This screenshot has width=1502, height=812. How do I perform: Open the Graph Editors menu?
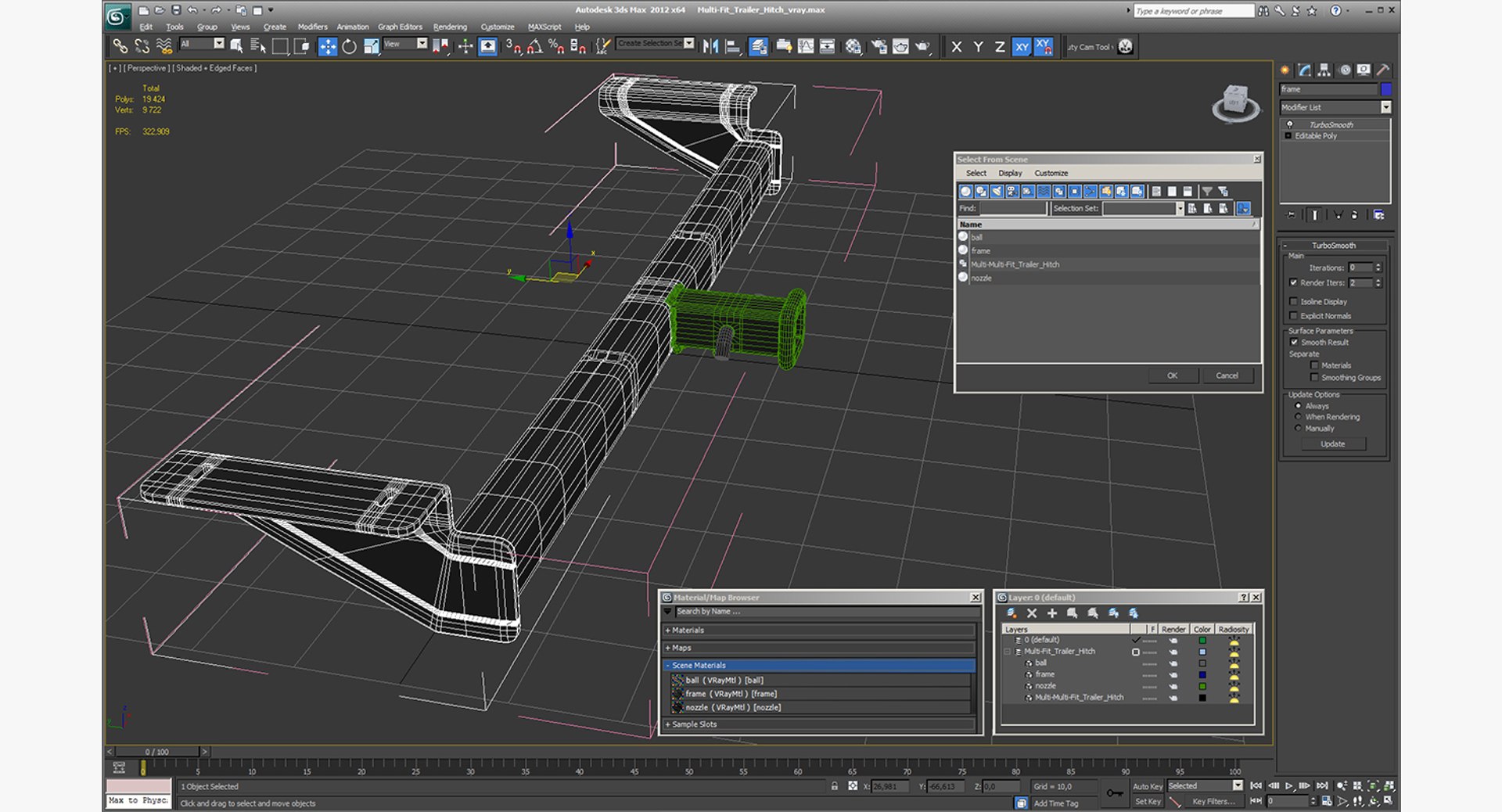400,27
